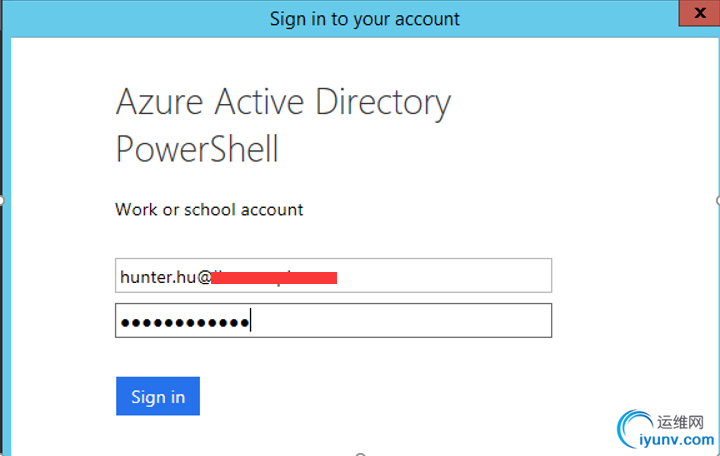Viewport: 720px width, 456px height.
Task: Click the PowerShell heading line
Action: coord(197,149)
